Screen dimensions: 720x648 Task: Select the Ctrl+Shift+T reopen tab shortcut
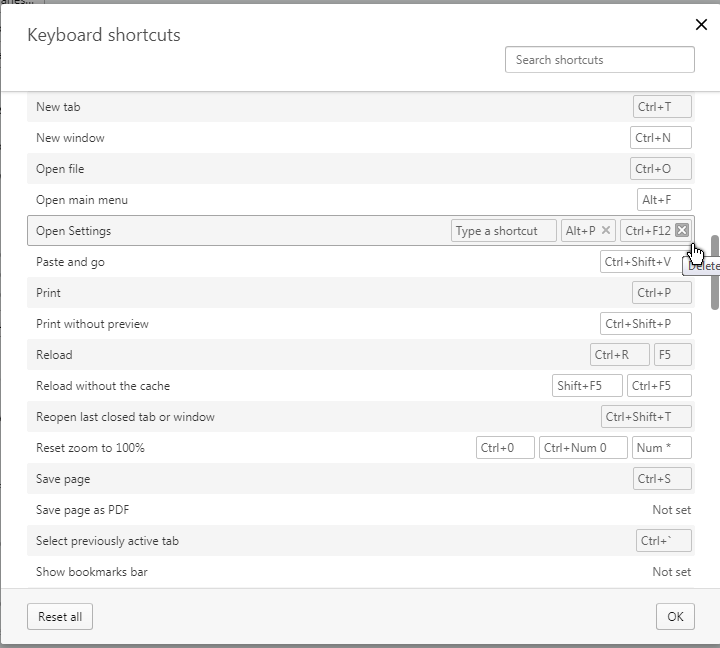pos(646,417)
